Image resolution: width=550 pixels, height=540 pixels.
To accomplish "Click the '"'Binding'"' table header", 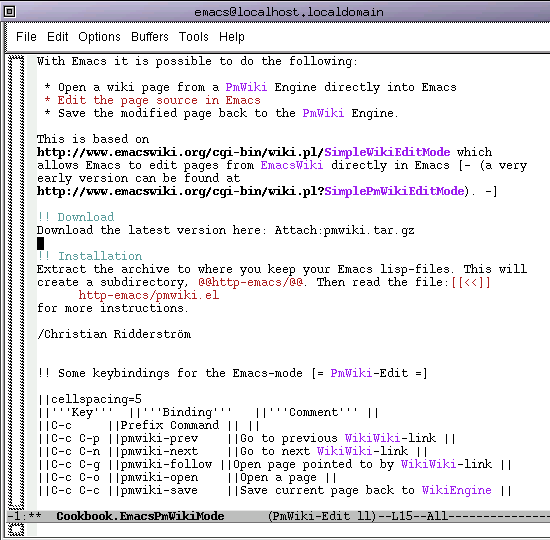I will point(187,412).
